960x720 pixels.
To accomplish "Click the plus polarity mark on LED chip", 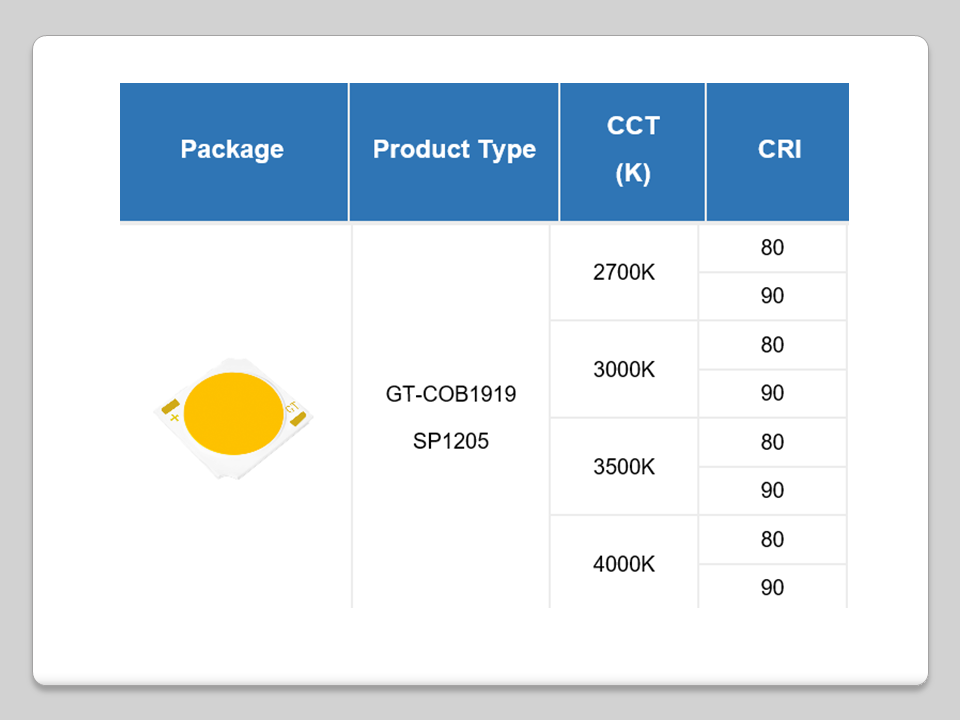I will click(175, 417).
